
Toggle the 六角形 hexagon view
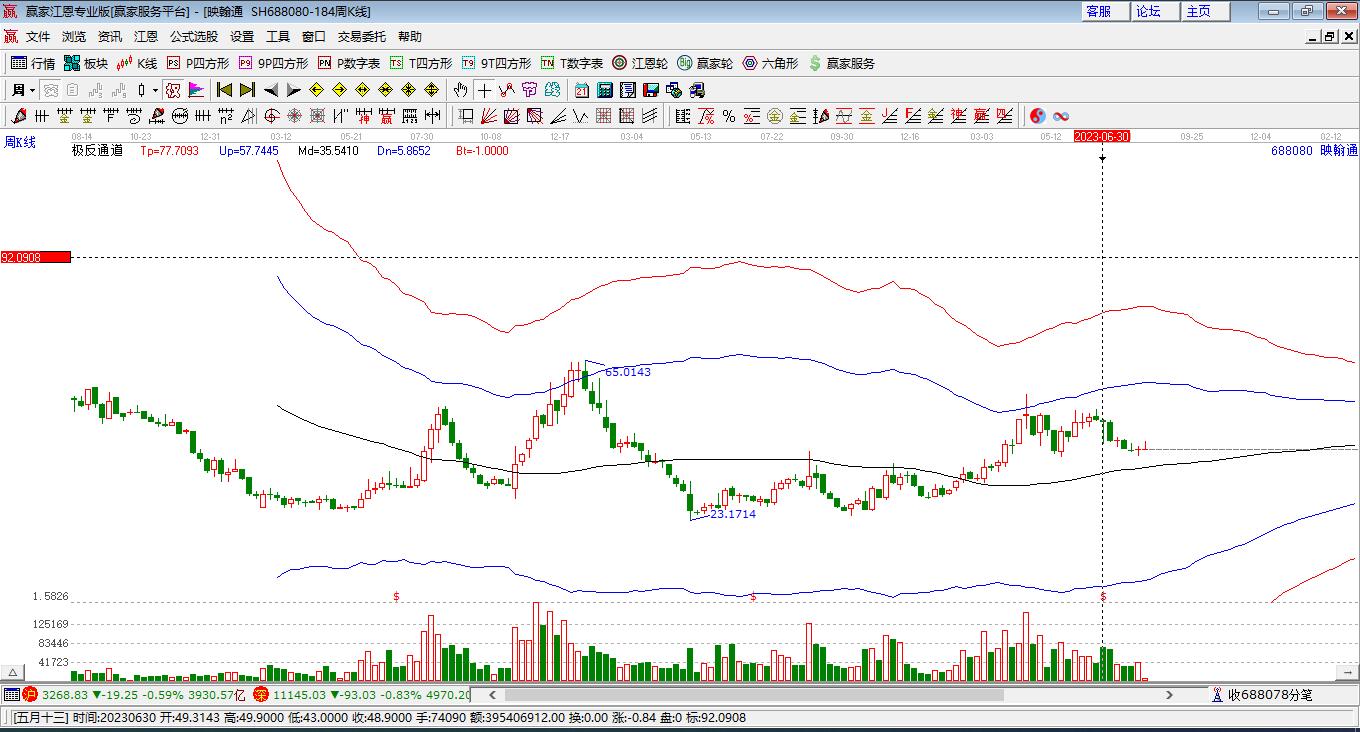coord(770,63)
